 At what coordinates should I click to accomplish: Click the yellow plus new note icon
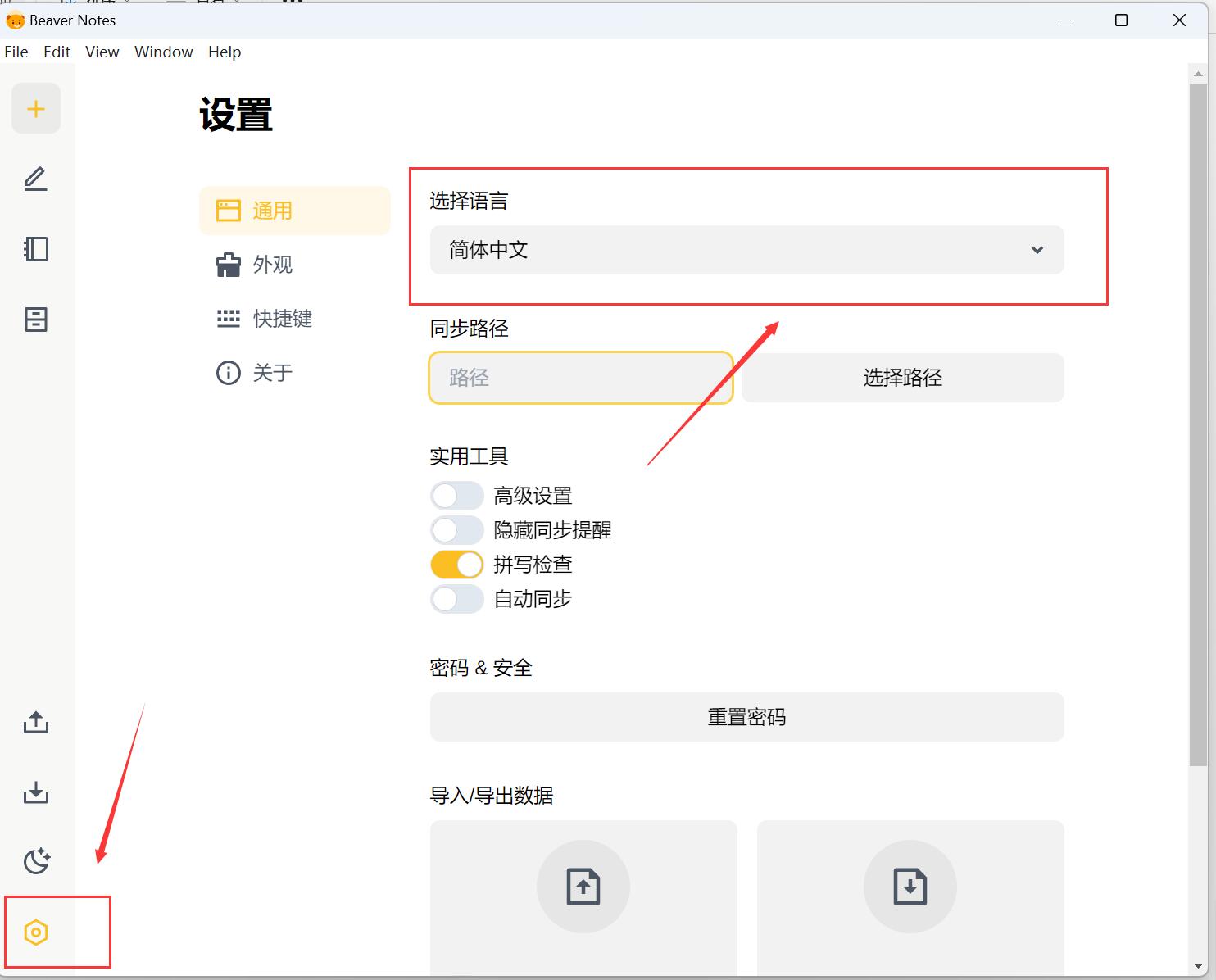[x=36, y=108]
